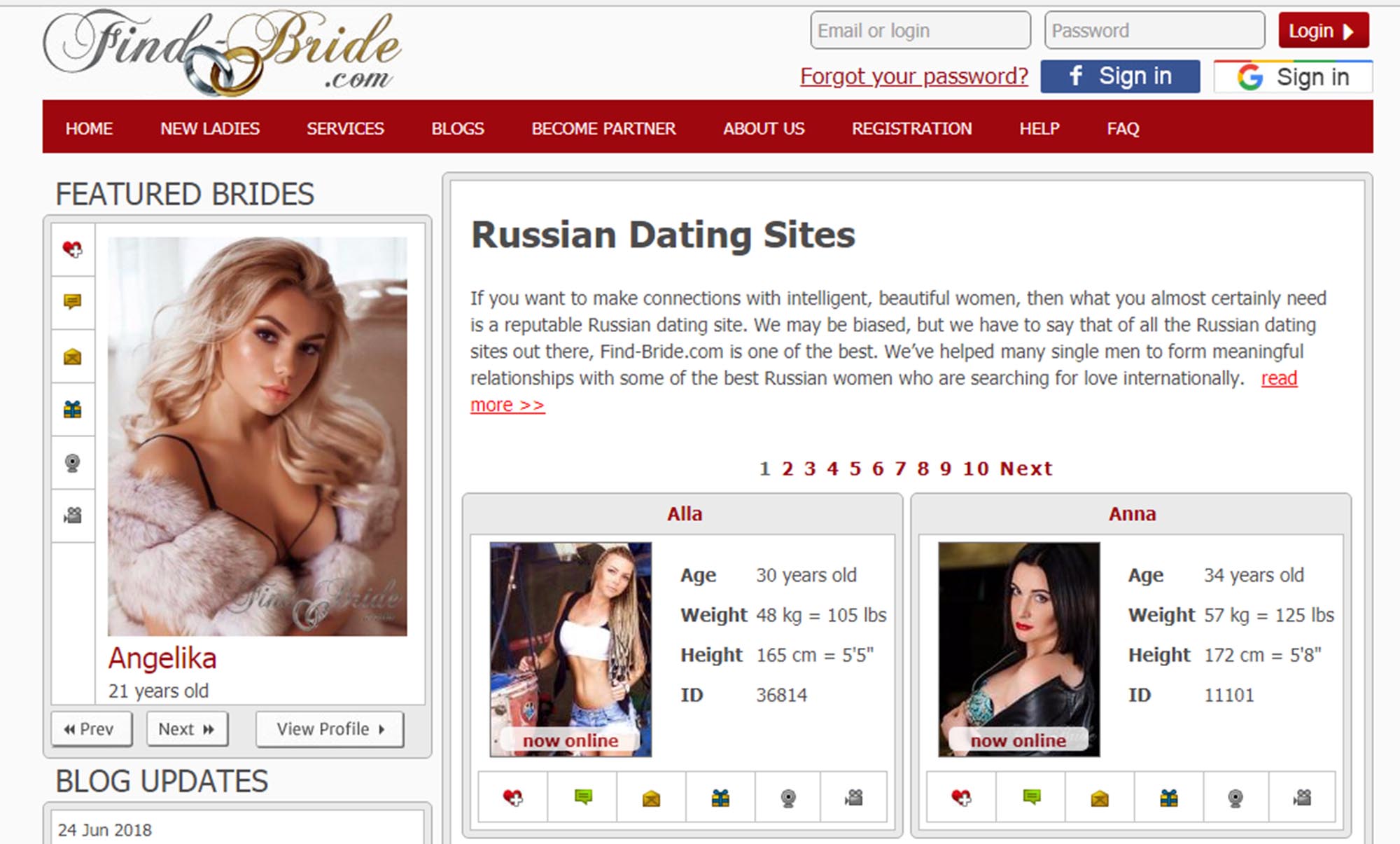The height and width of the screenshot is (844, 1400).
Task: Click the Email or login field
Action: [920, 31]
